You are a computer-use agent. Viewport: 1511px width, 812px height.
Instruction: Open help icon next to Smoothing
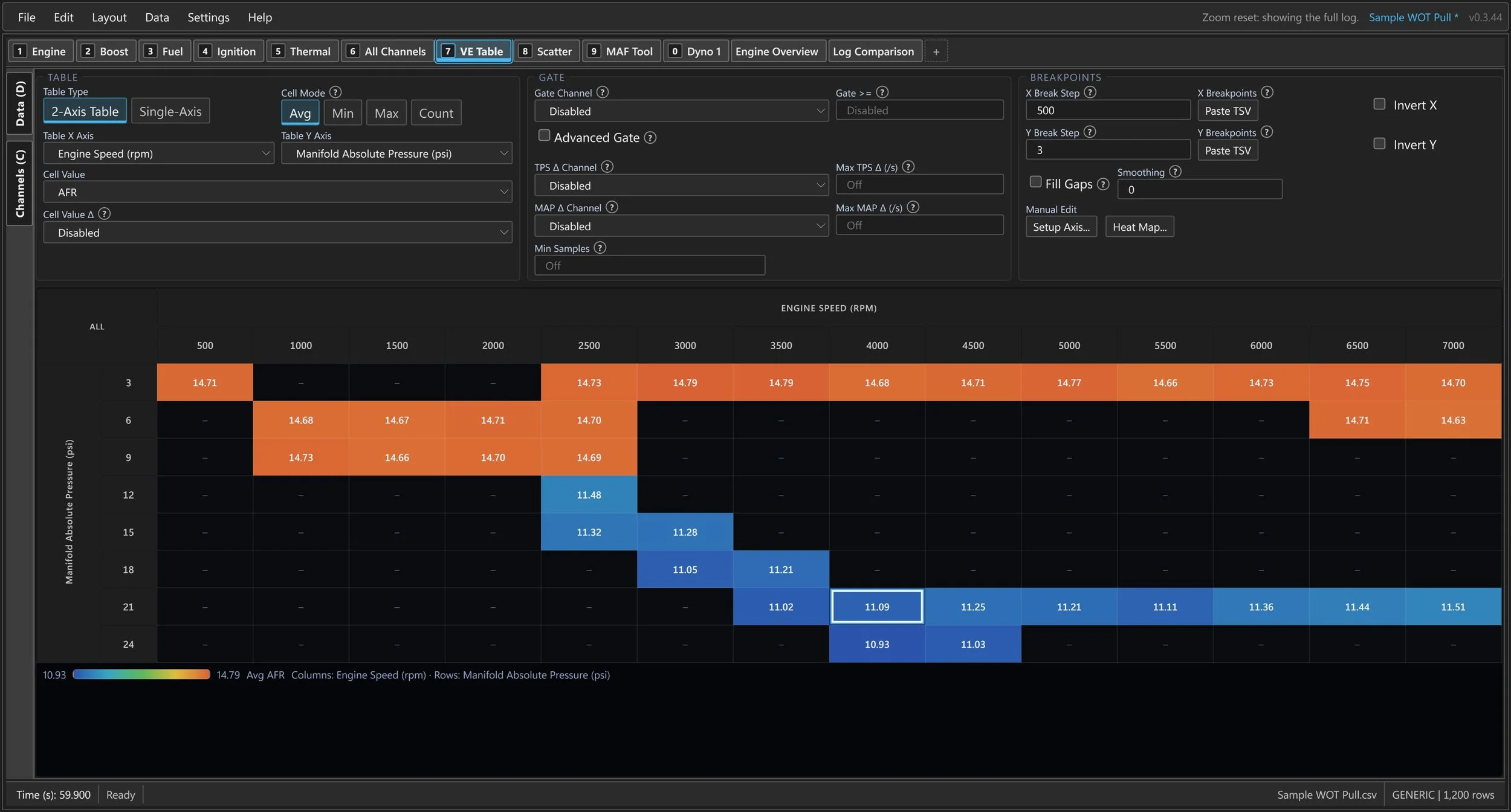click(x=1176, y=171)
